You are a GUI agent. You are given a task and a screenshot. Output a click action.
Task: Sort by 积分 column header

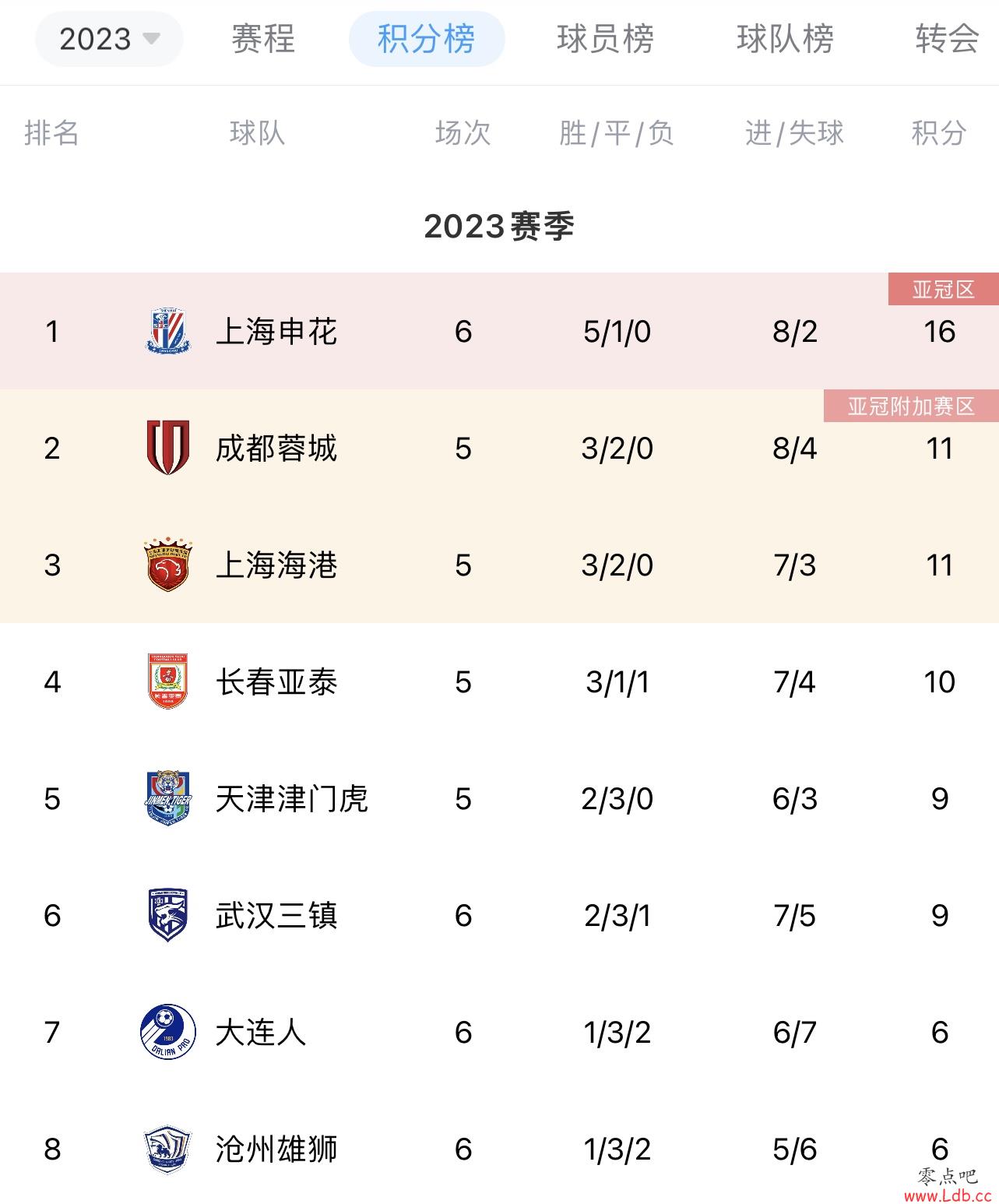click(x=939, y=133)
